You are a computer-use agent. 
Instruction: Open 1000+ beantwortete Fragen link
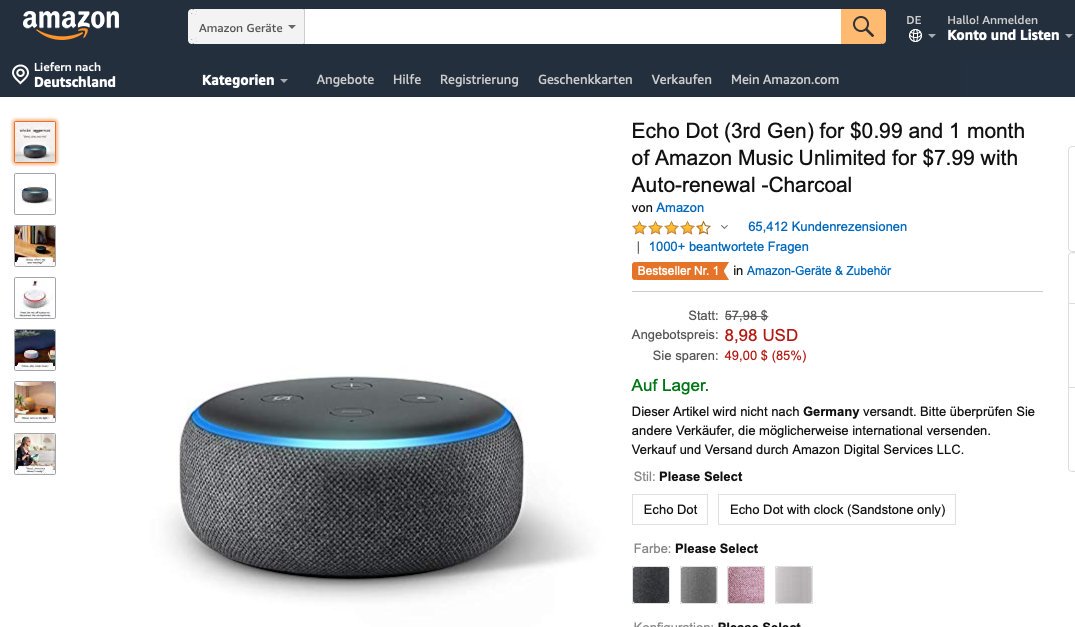[728, 247]
